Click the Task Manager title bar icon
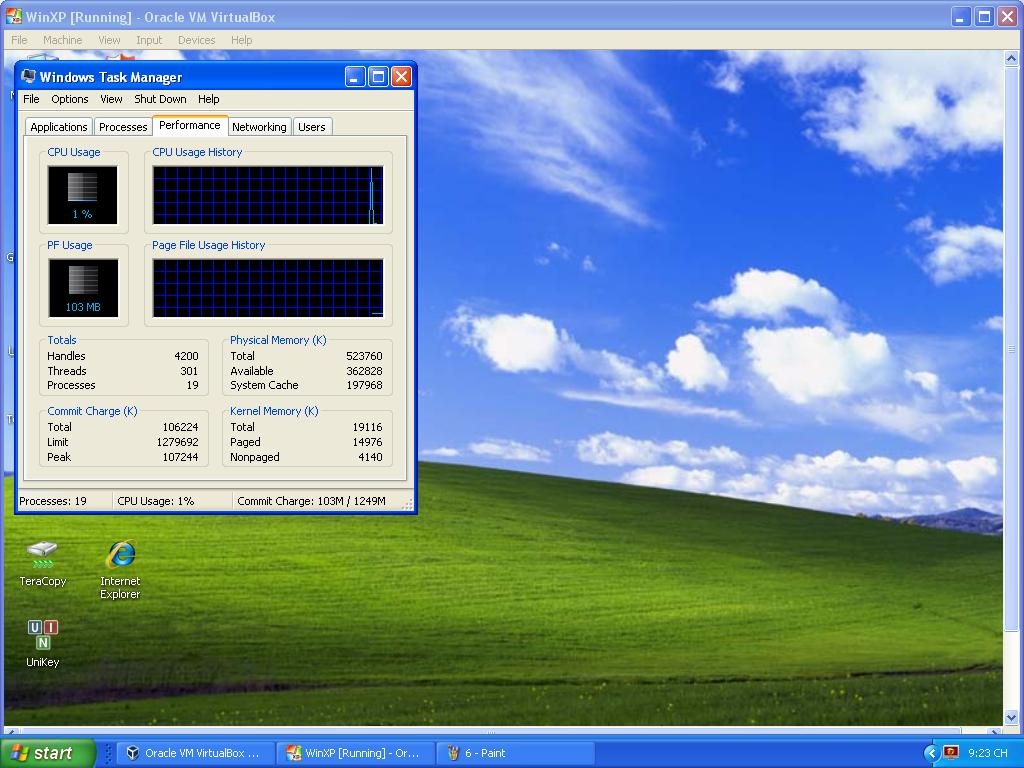Viewport: 1024px width, 768px height. [x=29, y=77]
